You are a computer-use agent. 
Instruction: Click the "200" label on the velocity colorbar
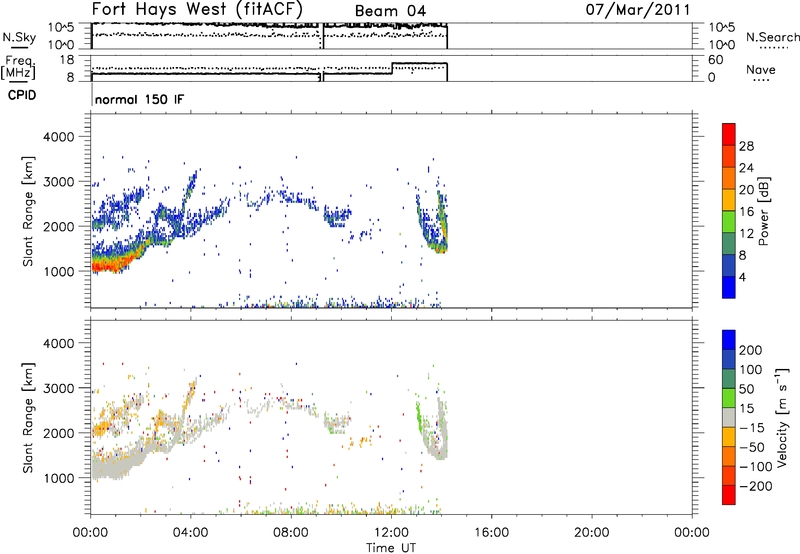click(751, 350)
